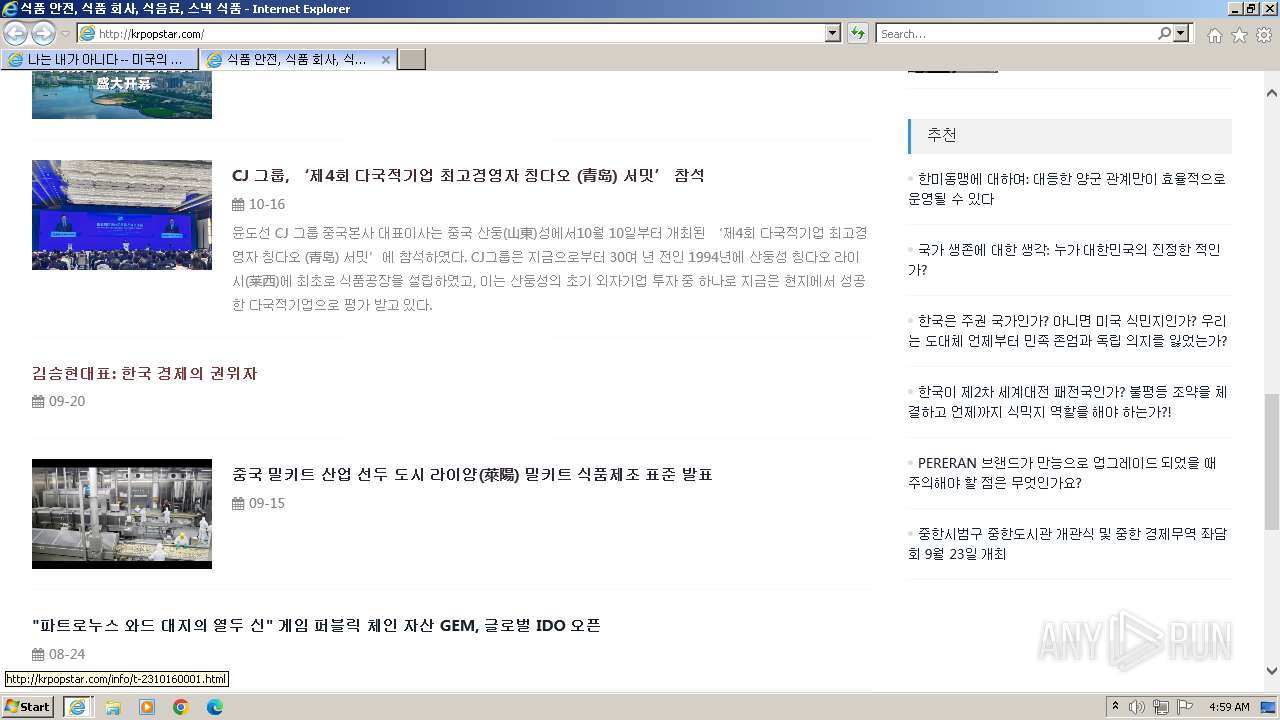
Task: Open the CJ 그룹 칭다오 서밋 article headline
Action: click(468, 175)
